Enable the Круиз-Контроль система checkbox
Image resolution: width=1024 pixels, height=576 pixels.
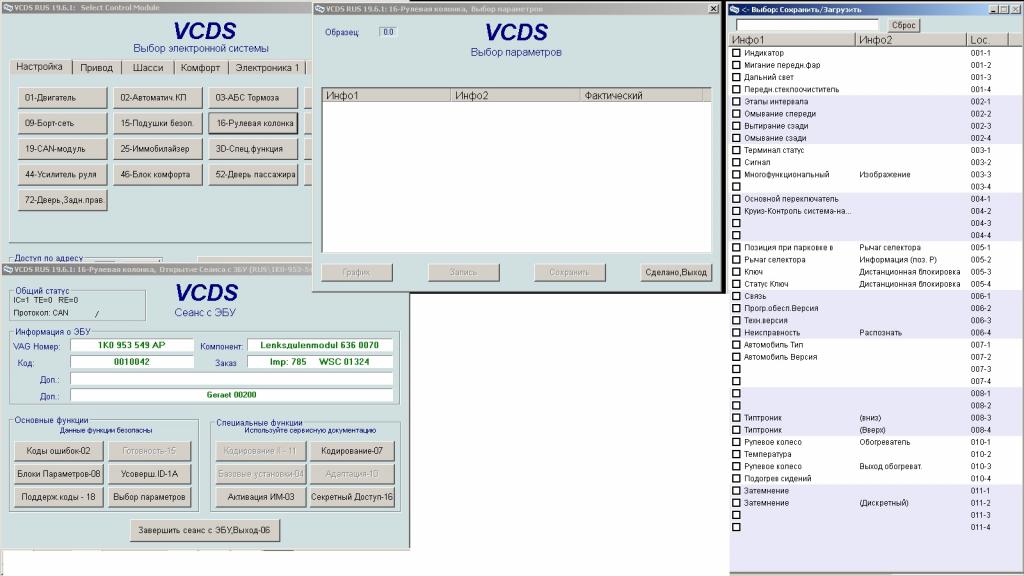tap(736, 212)
